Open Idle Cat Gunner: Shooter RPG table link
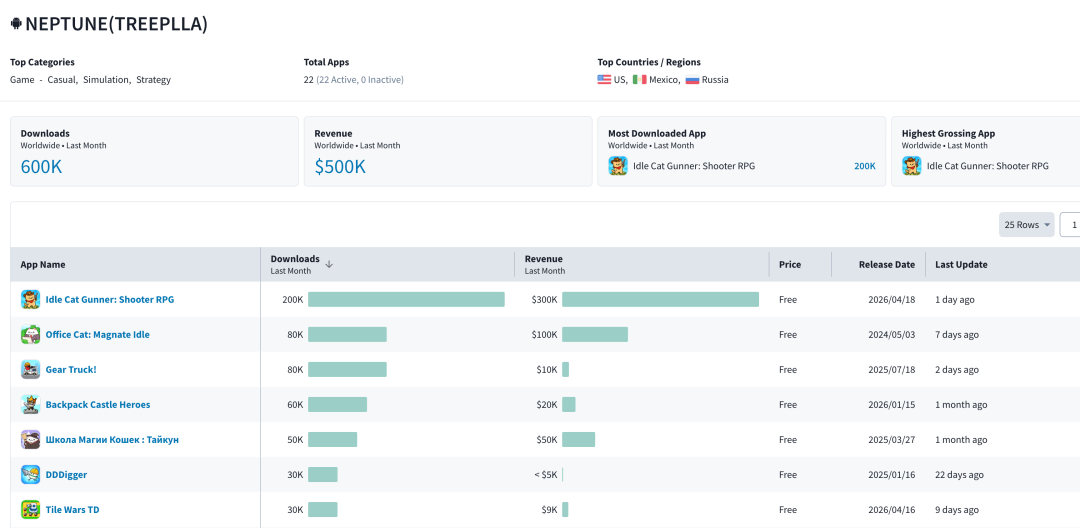The width and height of the screenshot is (1080, 528). (110, 299)
